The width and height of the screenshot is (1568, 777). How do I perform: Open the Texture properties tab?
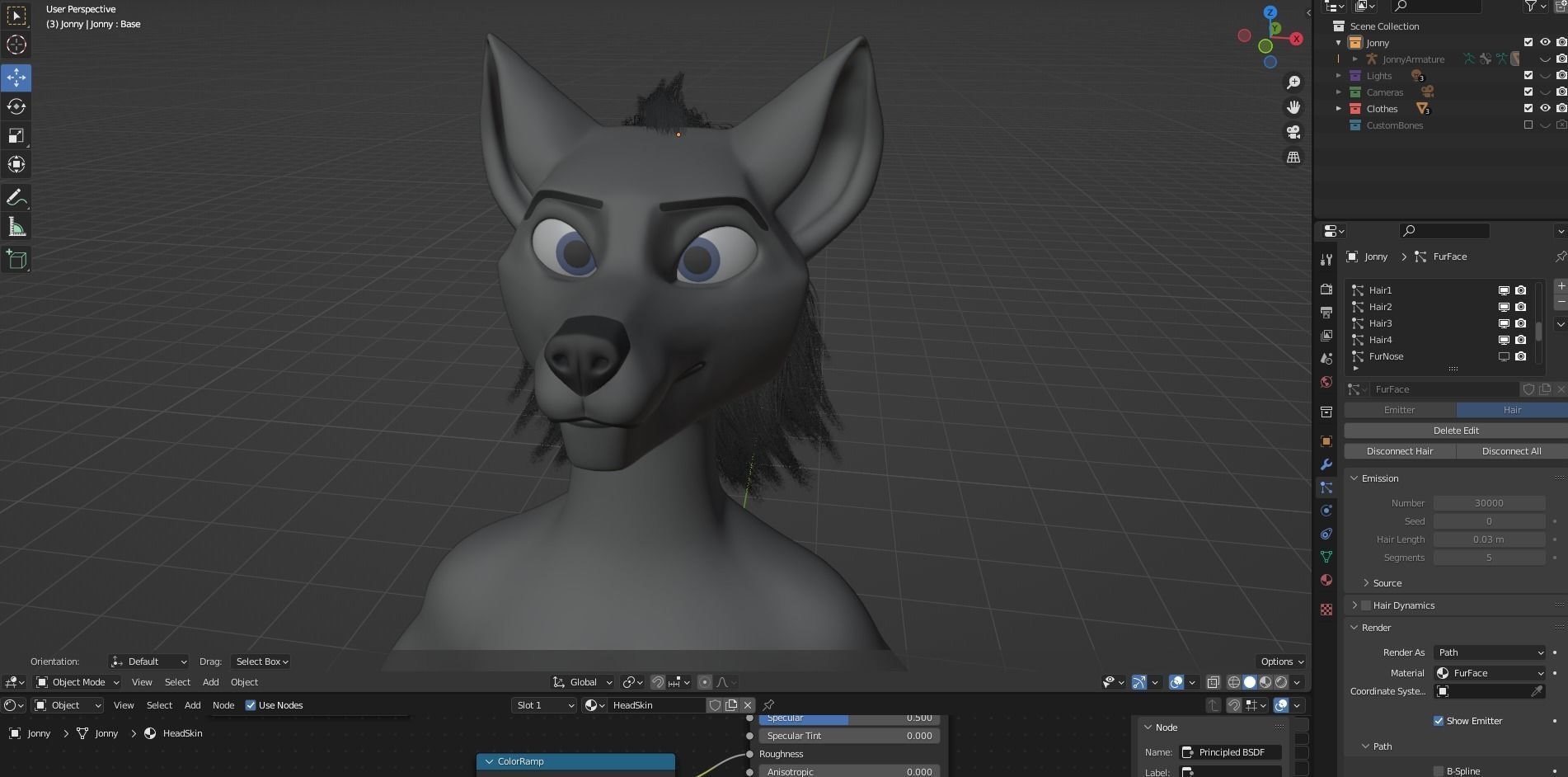point(1326,610)
